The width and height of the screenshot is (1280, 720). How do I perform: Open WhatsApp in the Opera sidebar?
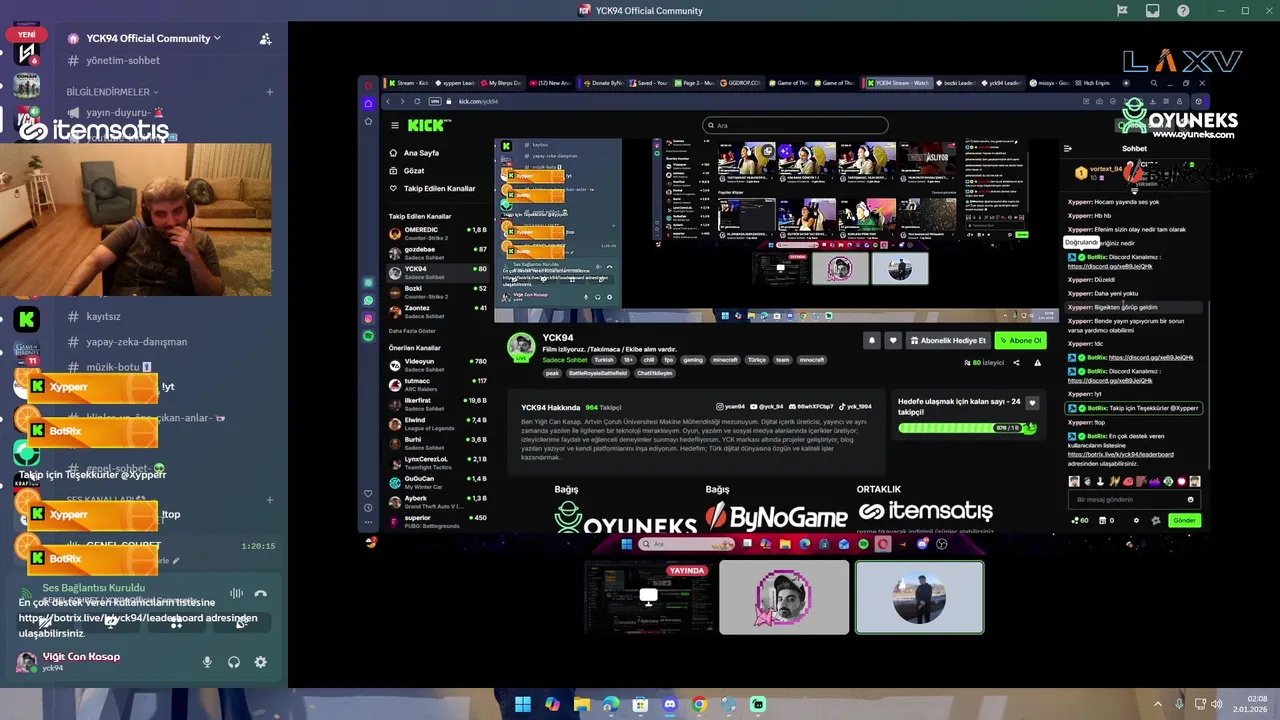click(x=368, y=300)
